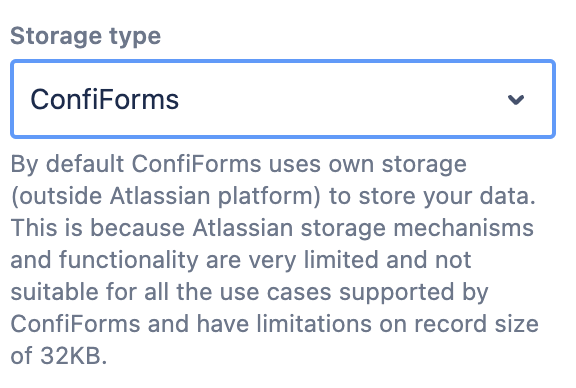Select the ConfiForms value text in the dropdown
Image resolution: width=576 pixels, height=388 pixels.
click(x=105, y=100)
